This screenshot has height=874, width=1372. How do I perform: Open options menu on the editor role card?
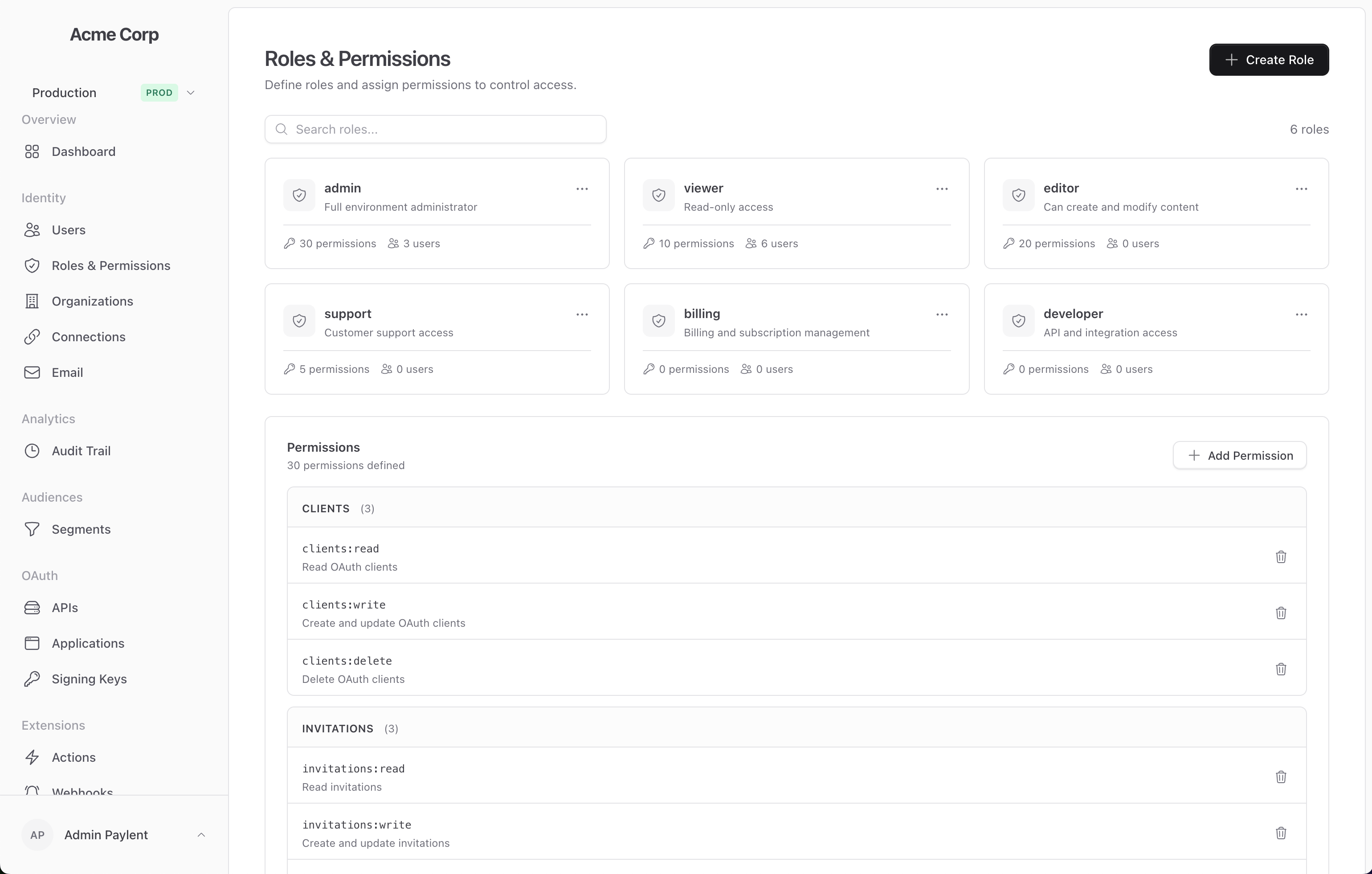point(1301,188)
